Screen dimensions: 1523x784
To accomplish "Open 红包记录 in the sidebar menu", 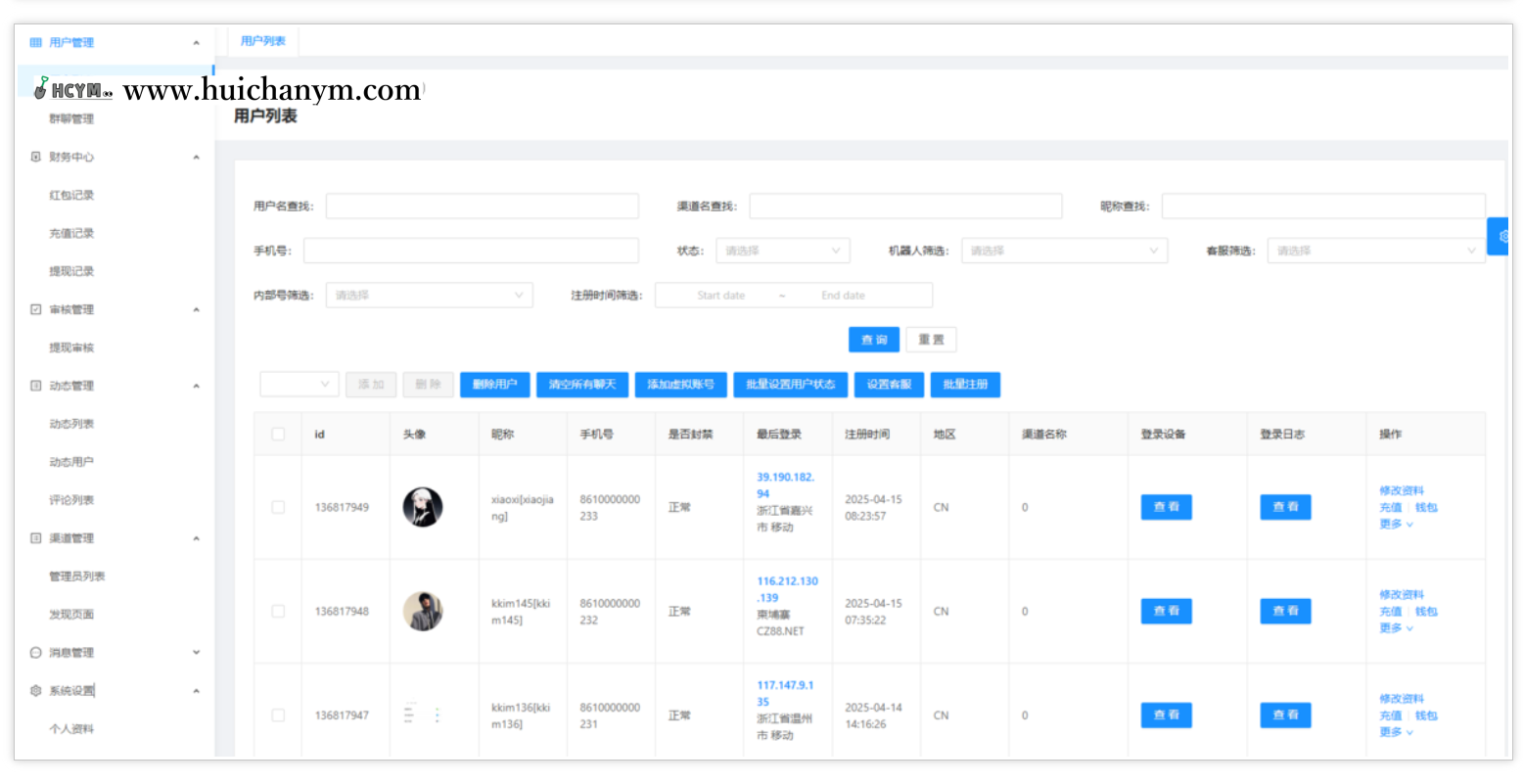I will (71, 195).
